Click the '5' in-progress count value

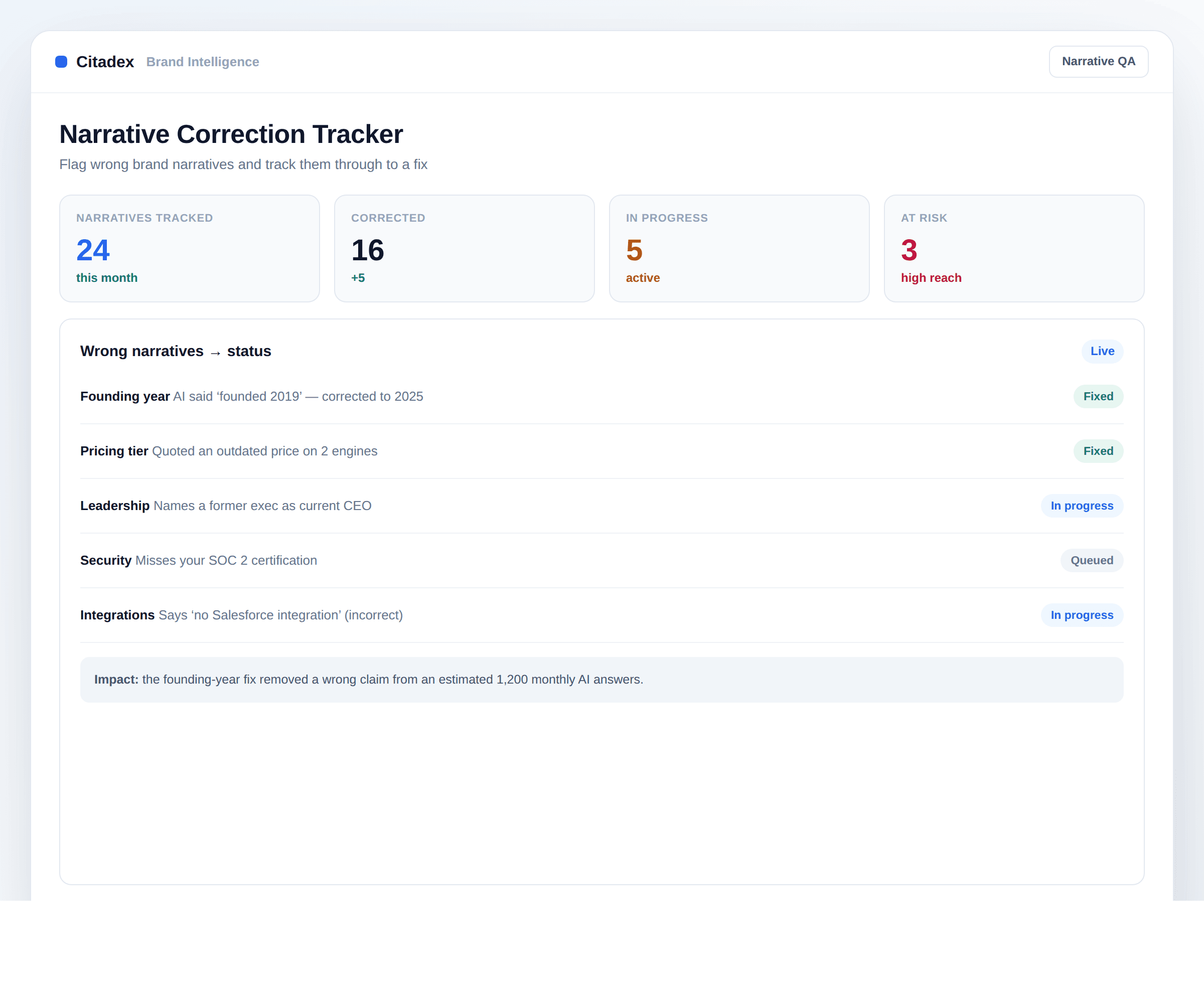point(634,250)
